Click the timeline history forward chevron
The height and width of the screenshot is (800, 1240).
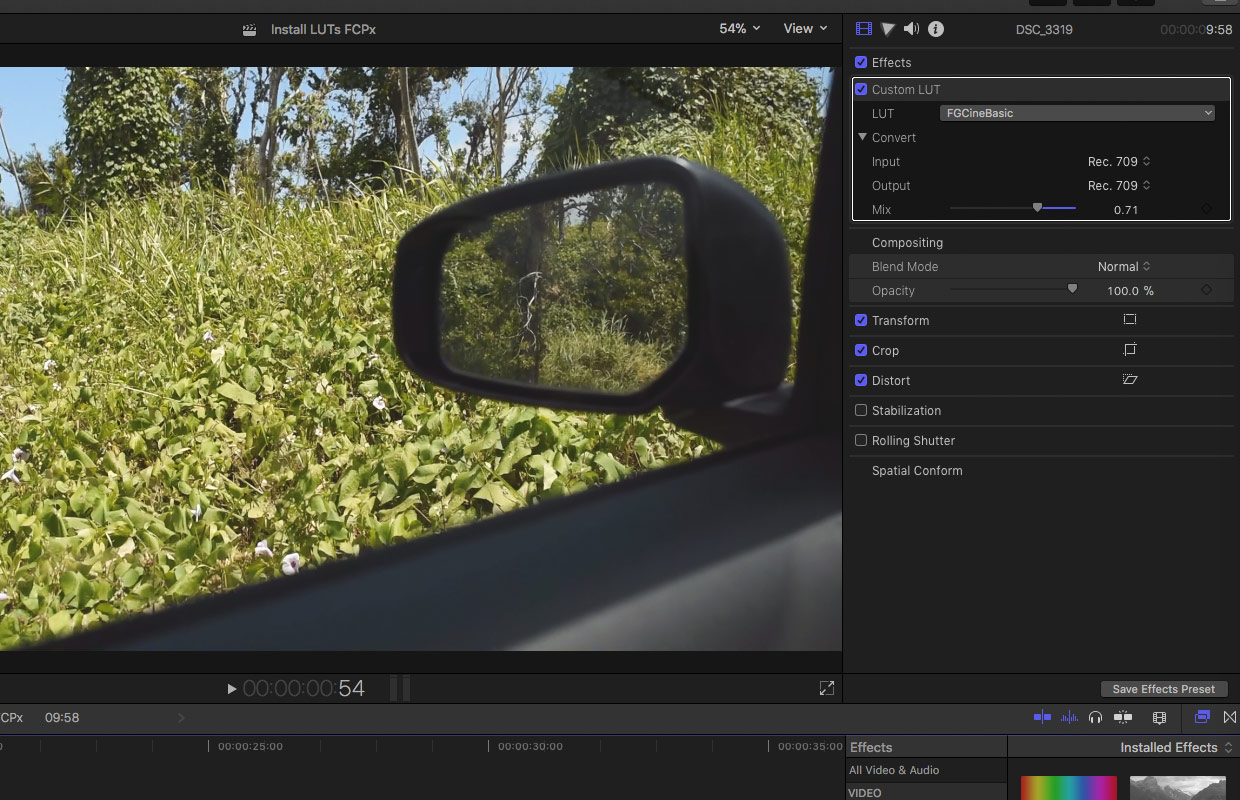(181, 717)
